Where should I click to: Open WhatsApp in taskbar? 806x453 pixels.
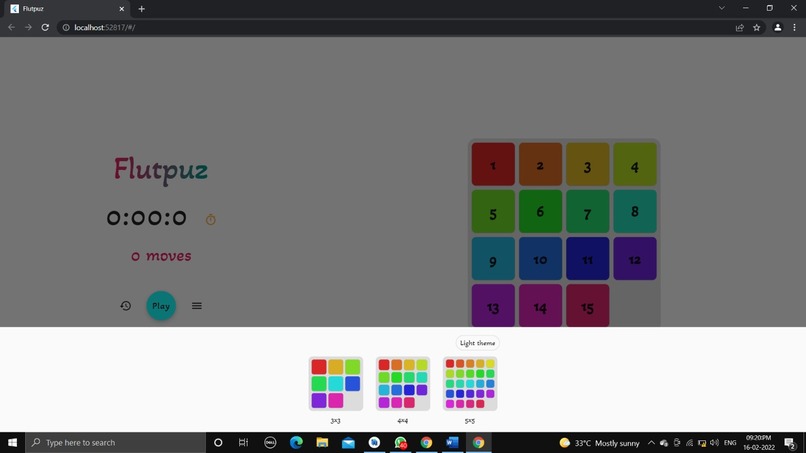tap(400, 442)
